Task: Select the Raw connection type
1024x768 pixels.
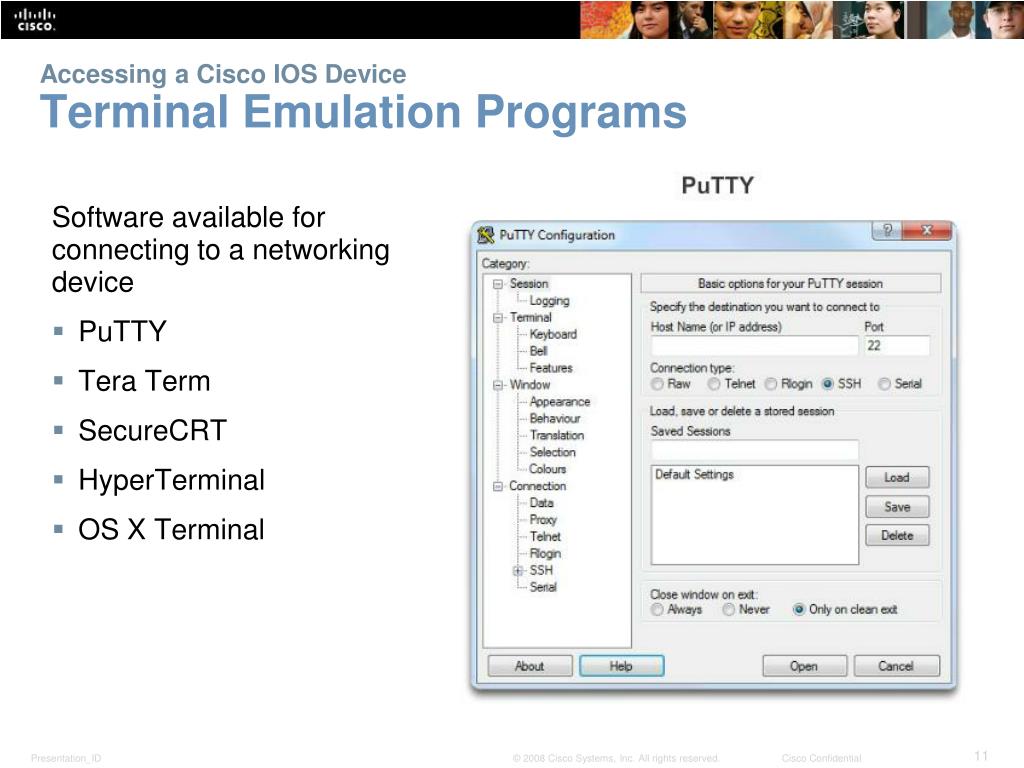Action: [657, 384]
